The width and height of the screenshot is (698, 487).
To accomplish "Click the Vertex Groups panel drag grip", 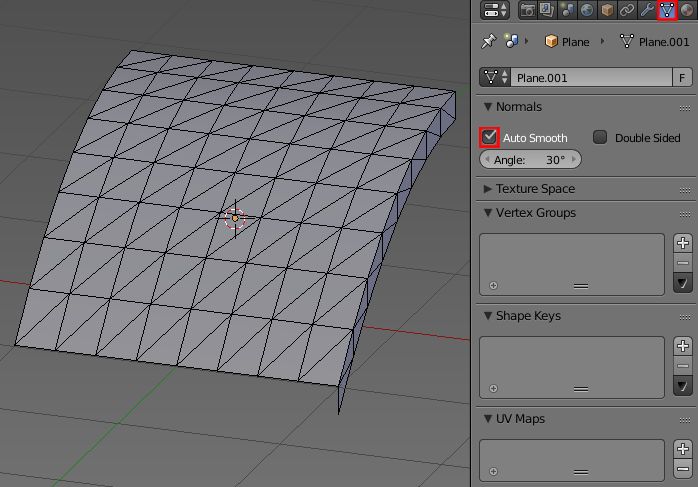I will pyautogui.click(x=685, y=215).
